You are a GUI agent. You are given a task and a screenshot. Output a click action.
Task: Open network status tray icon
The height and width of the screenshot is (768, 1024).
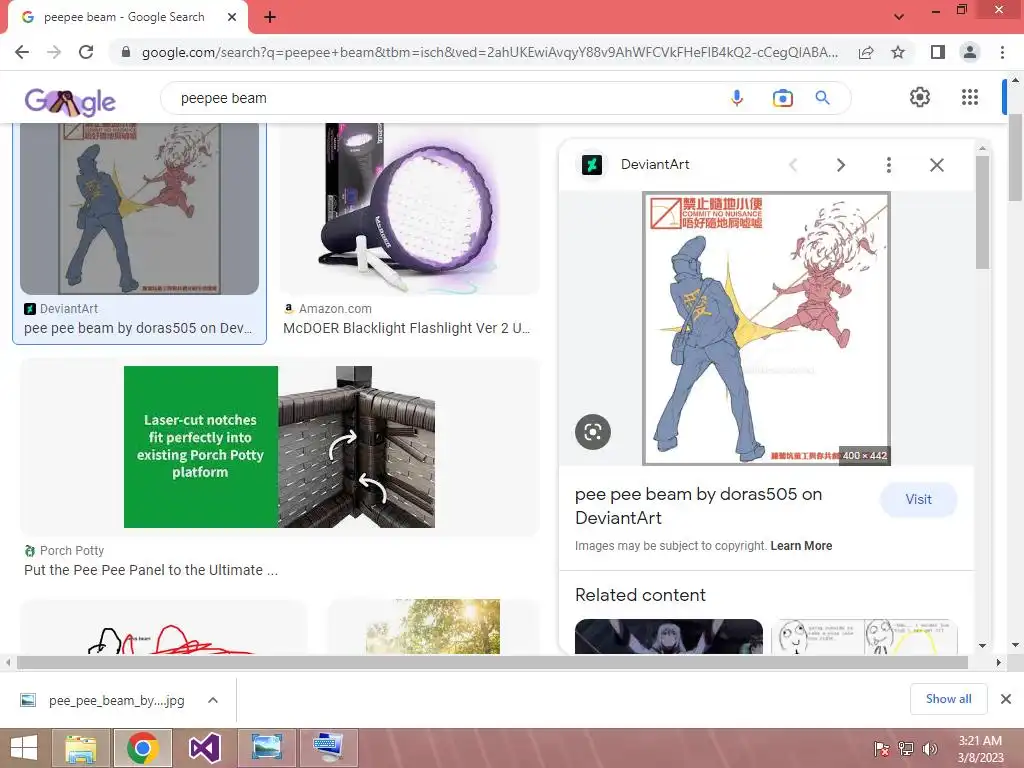(906, 749)
